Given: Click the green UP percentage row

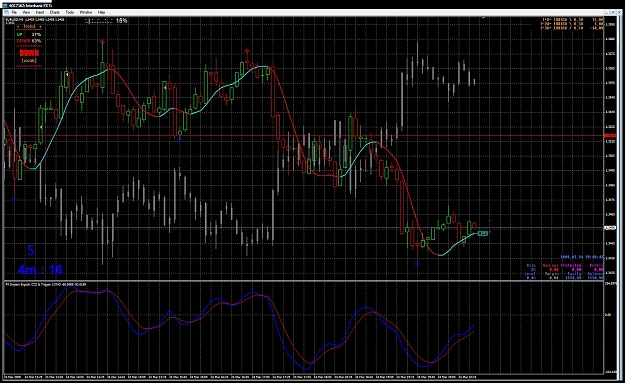Looking at the screenshot, I should click(29, 35).
